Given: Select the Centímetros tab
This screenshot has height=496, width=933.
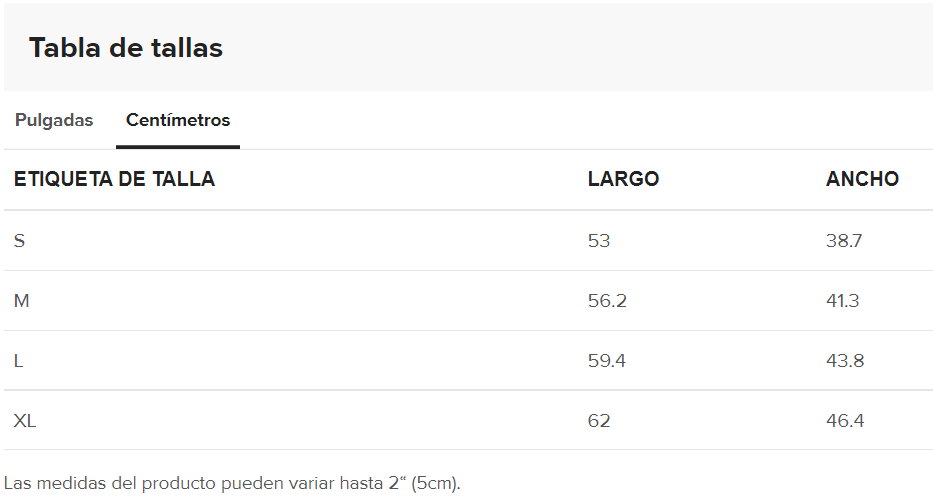Looking at the screenshot, I should click(178, 120).
